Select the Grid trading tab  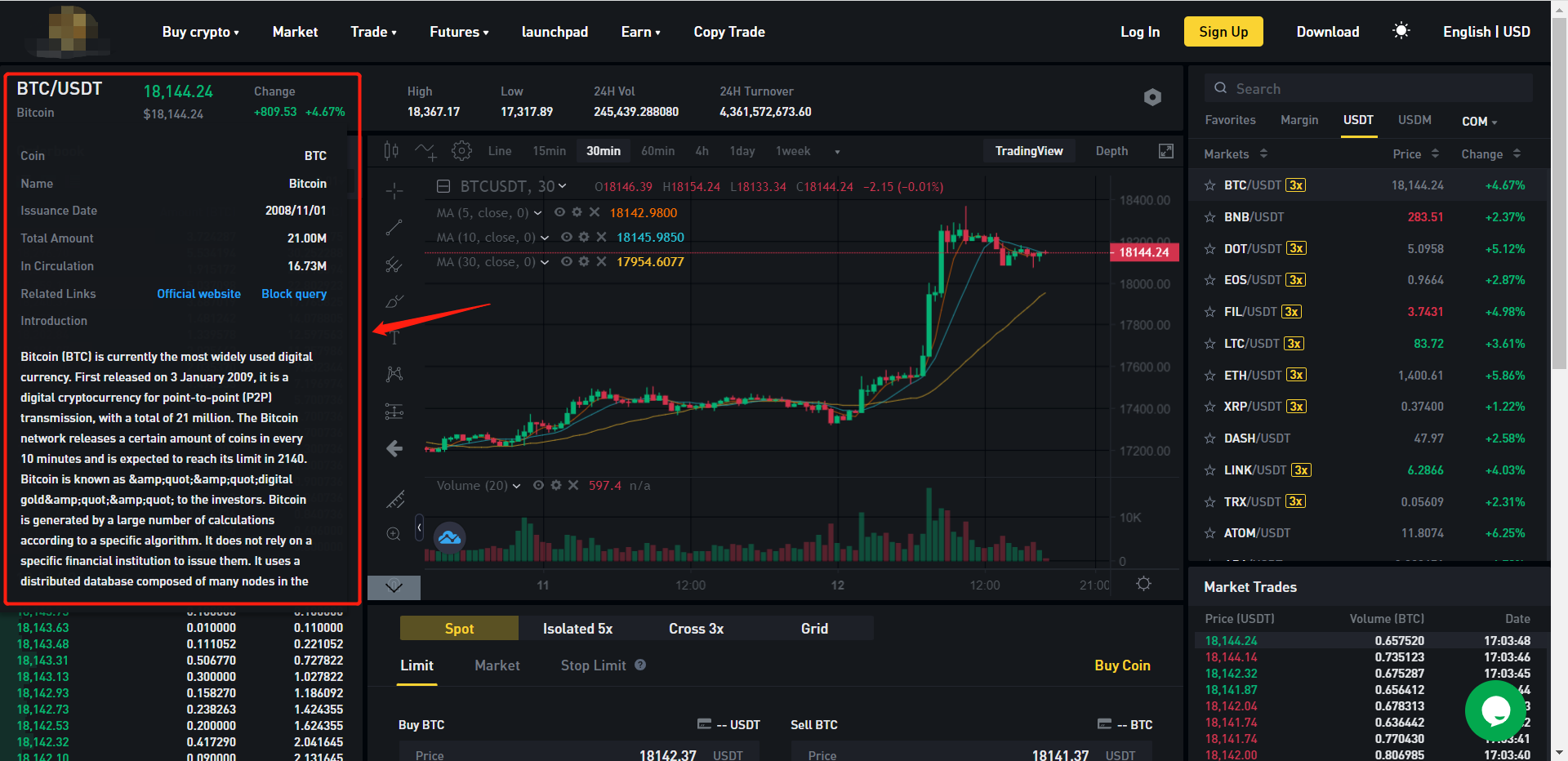click(814, 628)
